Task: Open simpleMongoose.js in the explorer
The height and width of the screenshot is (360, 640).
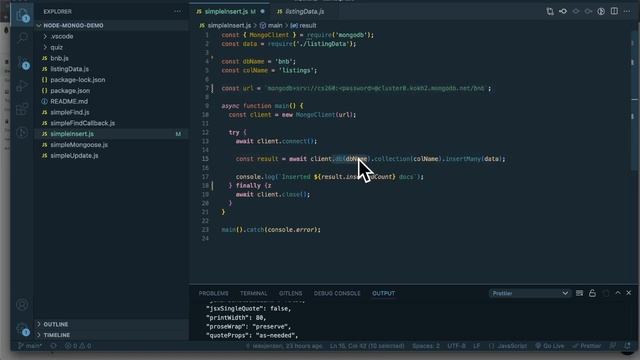Action: tap(111, 144)
